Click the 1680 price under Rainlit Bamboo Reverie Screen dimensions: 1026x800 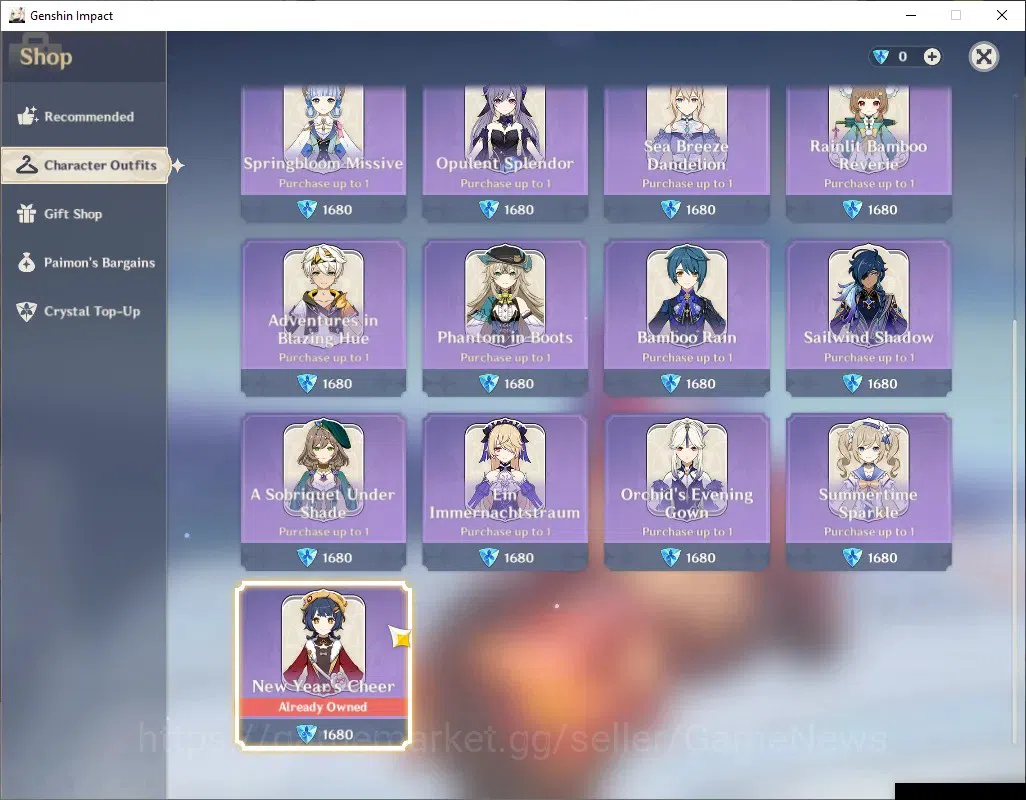(882, 210)
